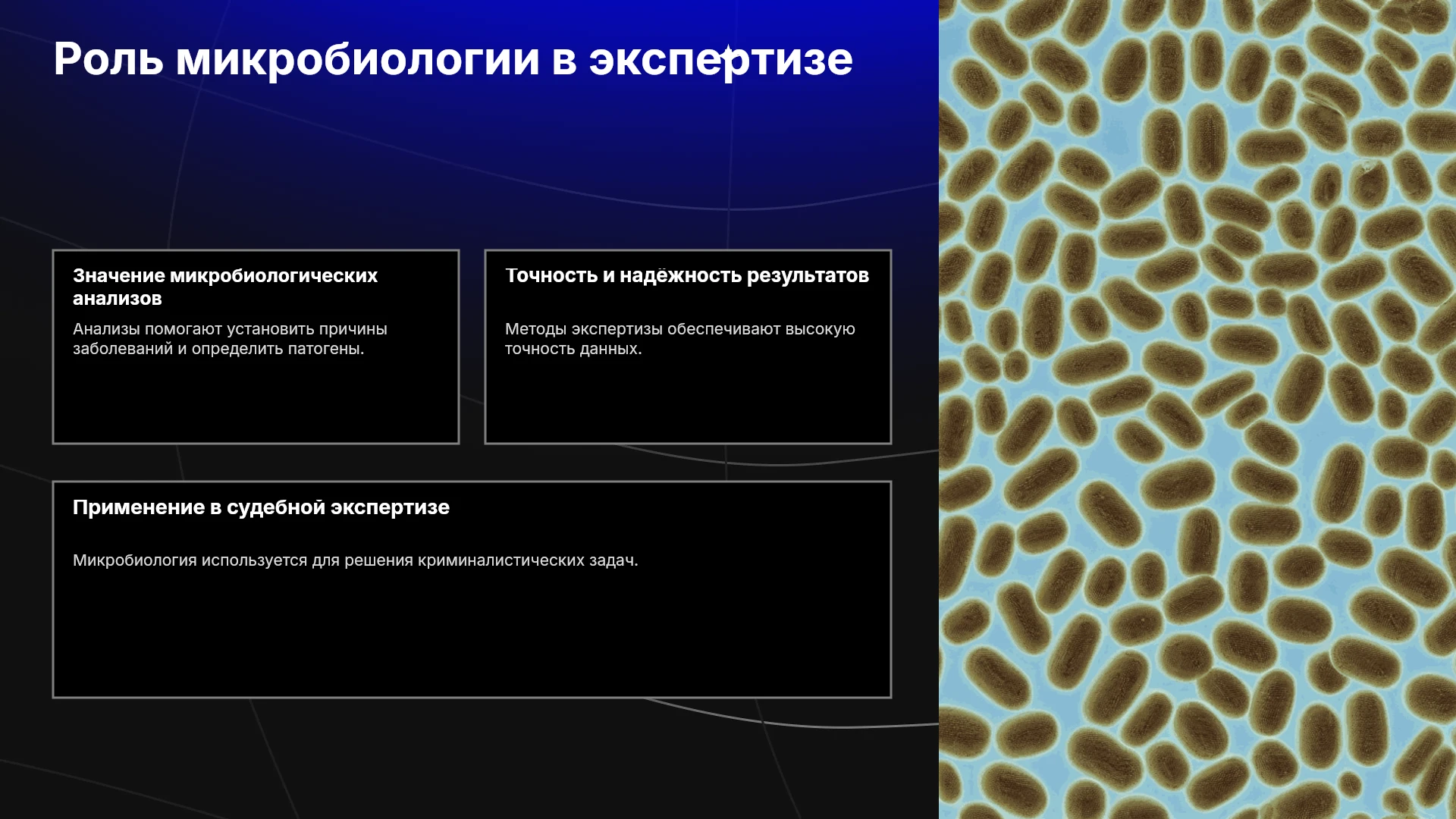1456x819 pixels.
Task: Select the bacteria microscope image
Action: [x=1197, y=409]
